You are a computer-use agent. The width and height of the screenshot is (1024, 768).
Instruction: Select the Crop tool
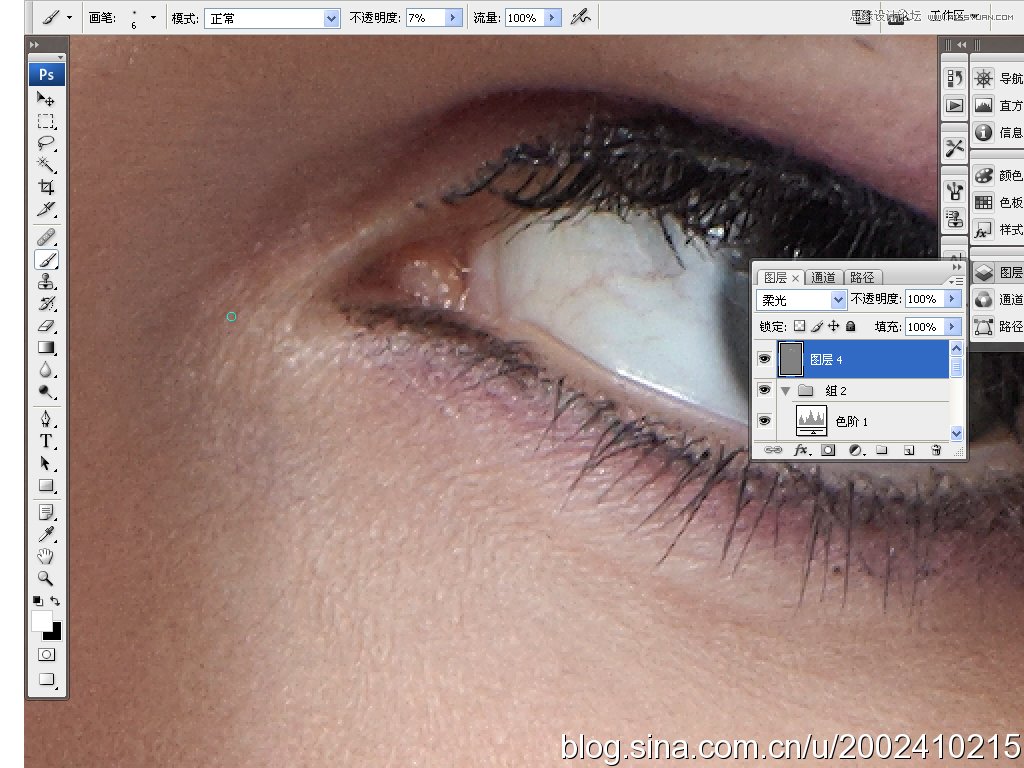(46, 187)
